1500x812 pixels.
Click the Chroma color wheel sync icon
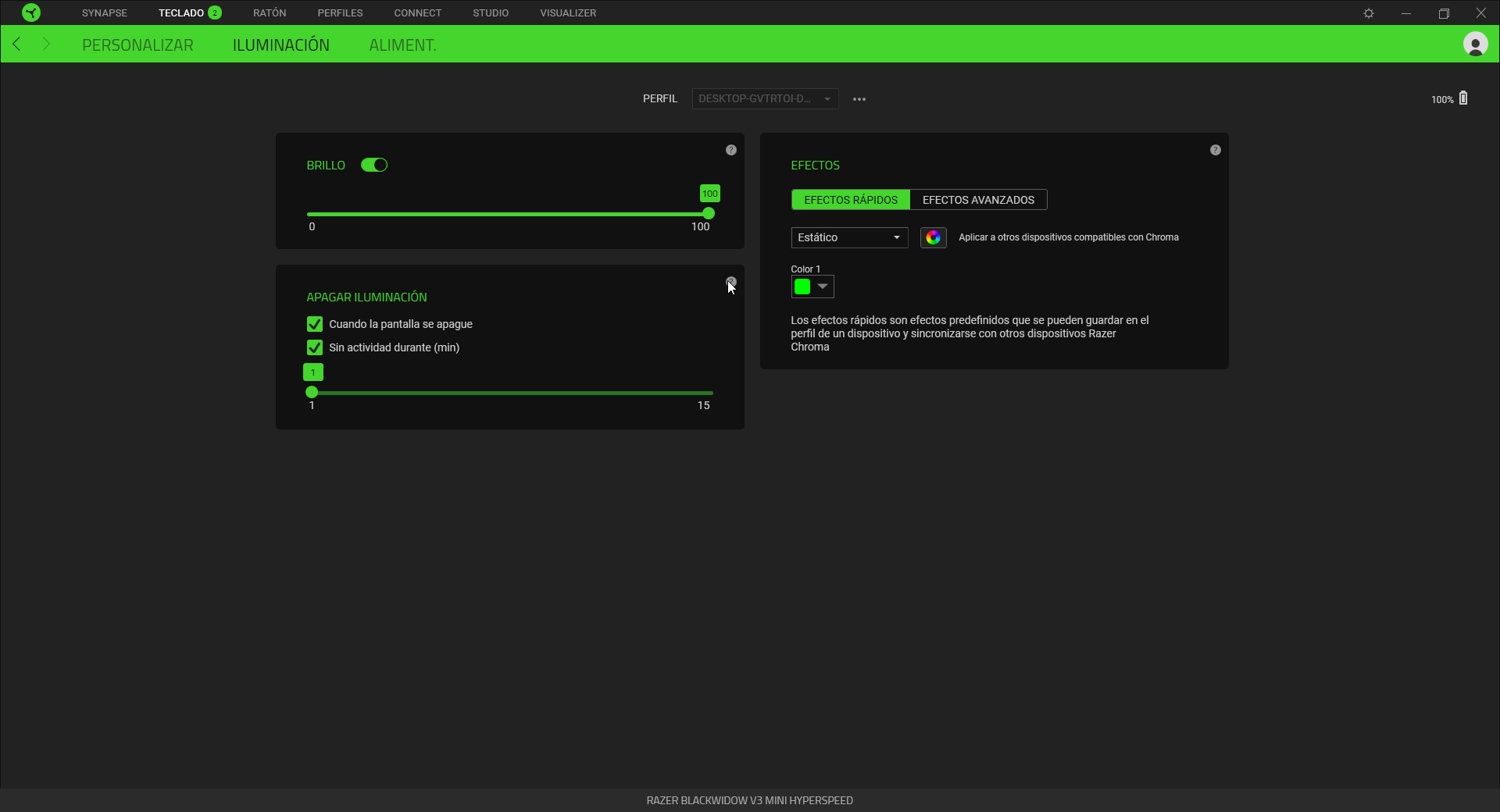(933, 237)
